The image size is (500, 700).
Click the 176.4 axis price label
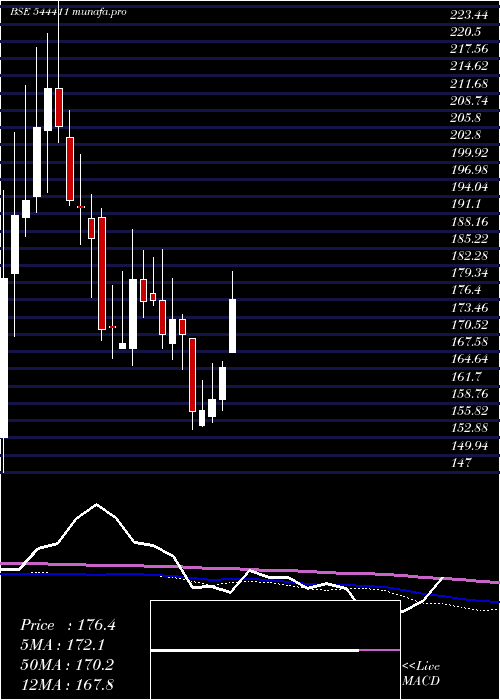(x=466, y=290)
